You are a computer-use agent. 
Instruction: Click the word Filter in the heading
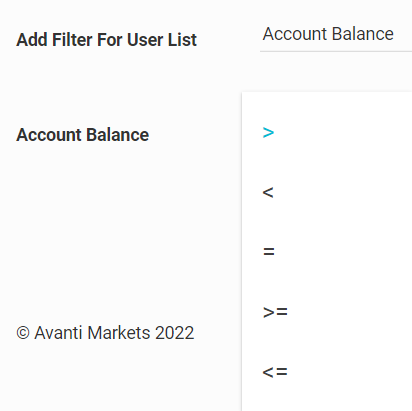pyautogui.click(x=73, y=40)
